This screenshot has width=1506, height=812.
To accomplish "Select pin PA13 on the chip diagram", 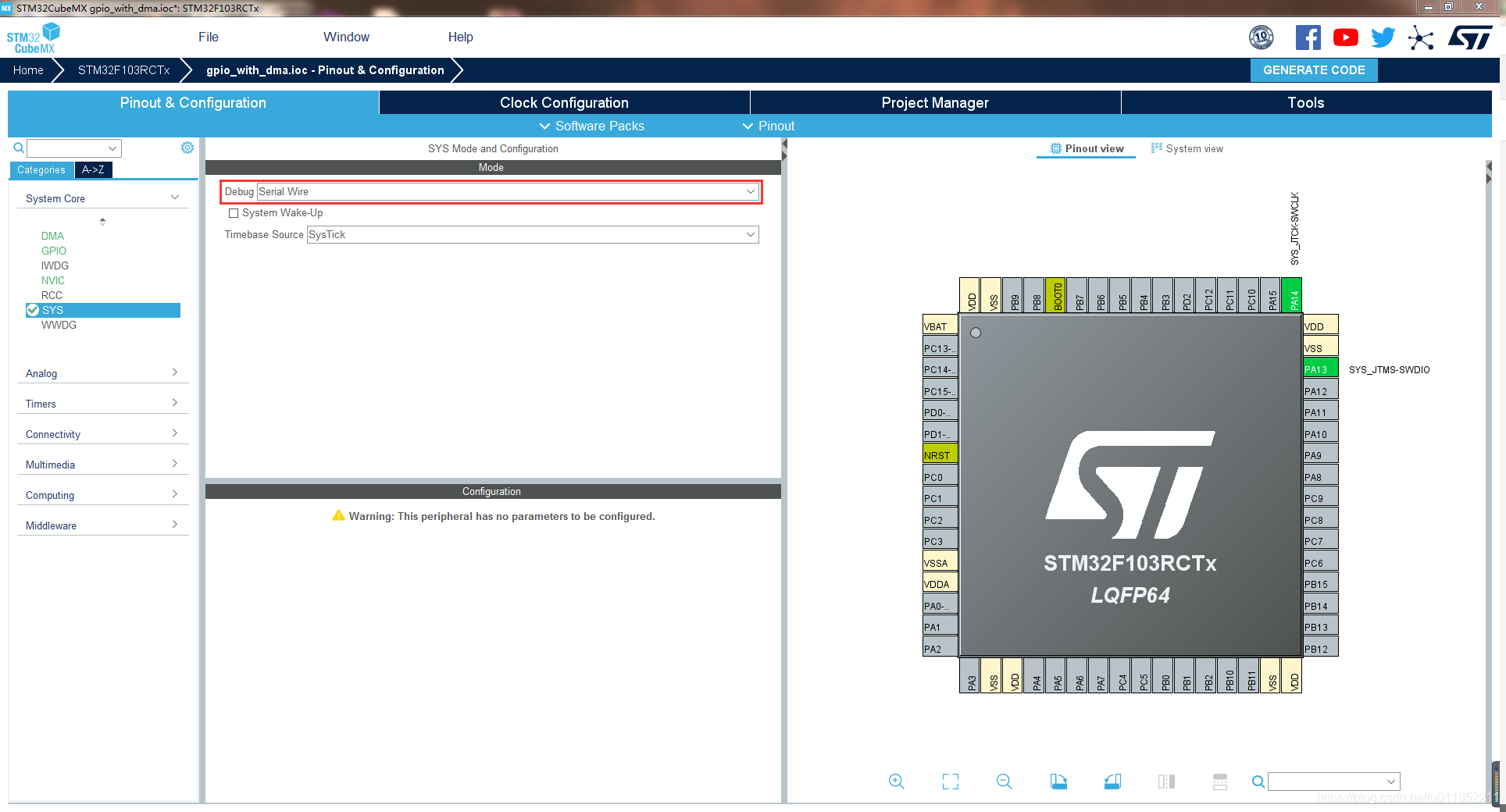I will click(x=1319, y=368).
